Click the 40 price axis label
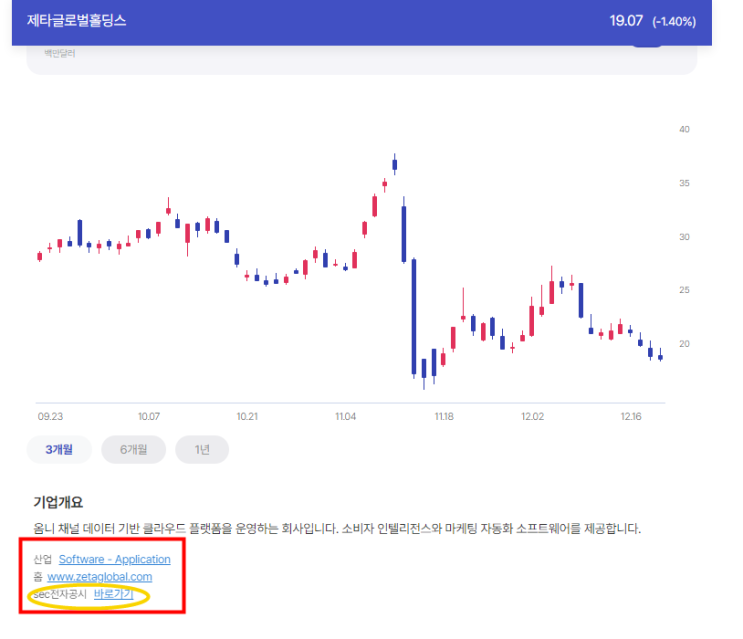This screenshot has width=743, height=639. (x=684, y=129)
